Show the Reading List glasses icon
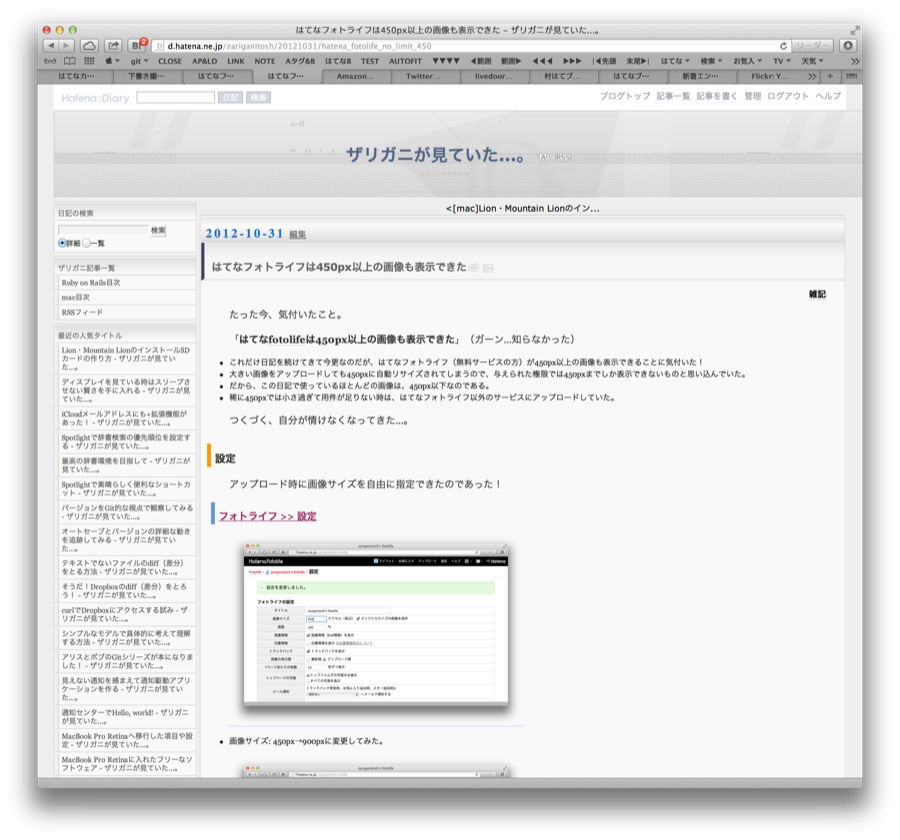 point(51,61)
